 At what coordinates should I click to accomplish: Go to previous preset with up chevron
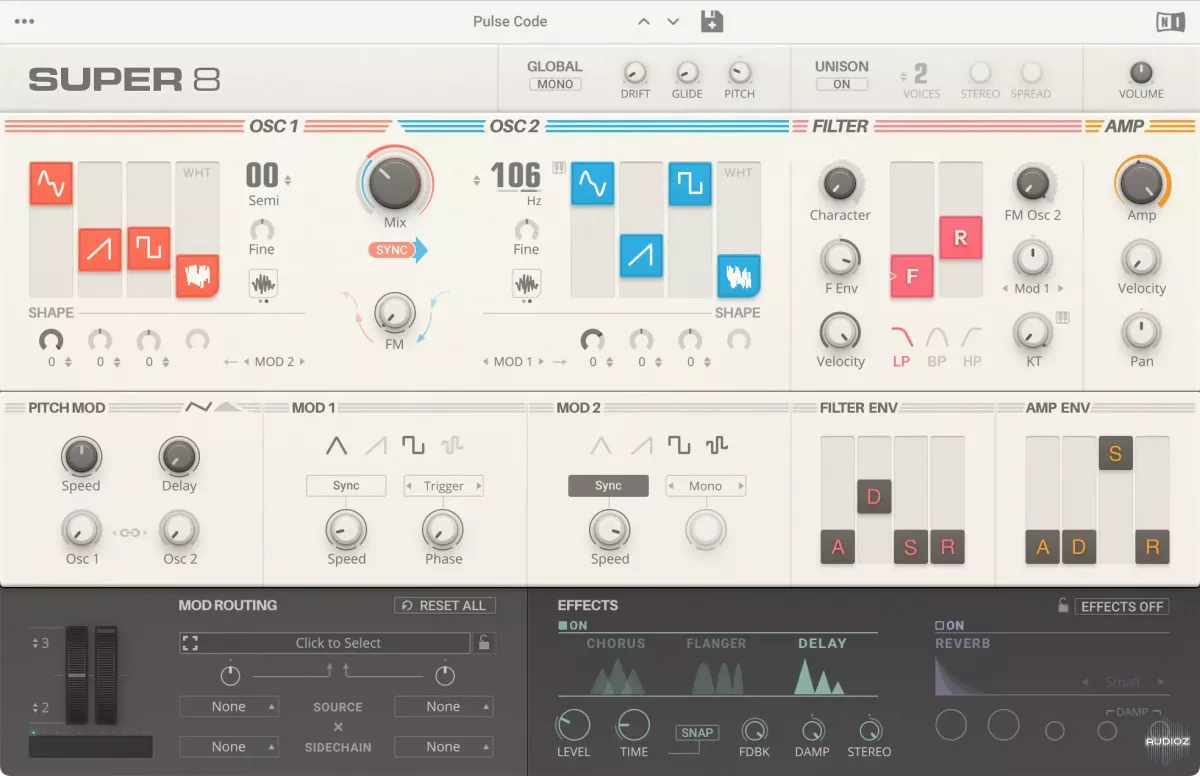coord(644,21)
